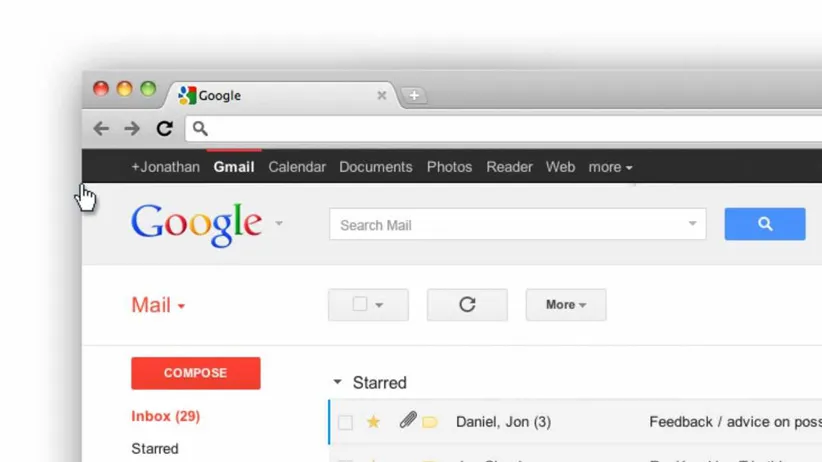Open Calendar from the black navigation bar
Viewport: 822px width, 462px height.
tap(297, 167)
